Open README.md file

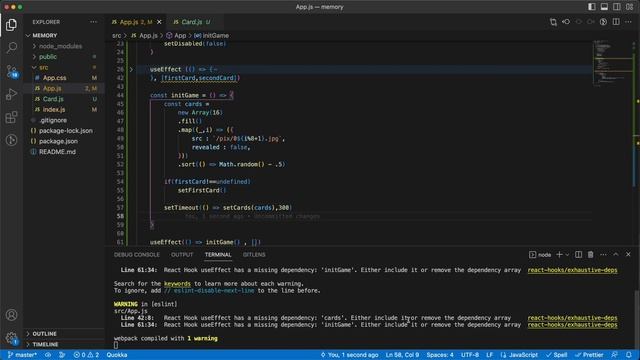(64, 152)
